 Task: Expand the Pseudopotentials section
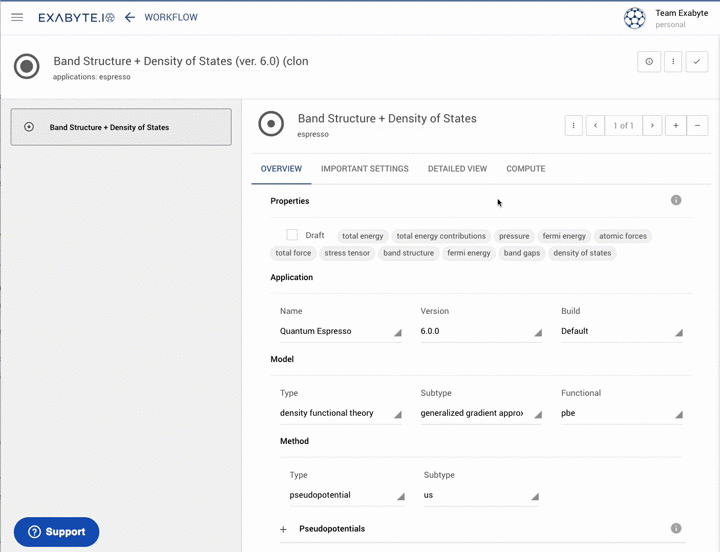pyautogui.click(x=283, y=529)
